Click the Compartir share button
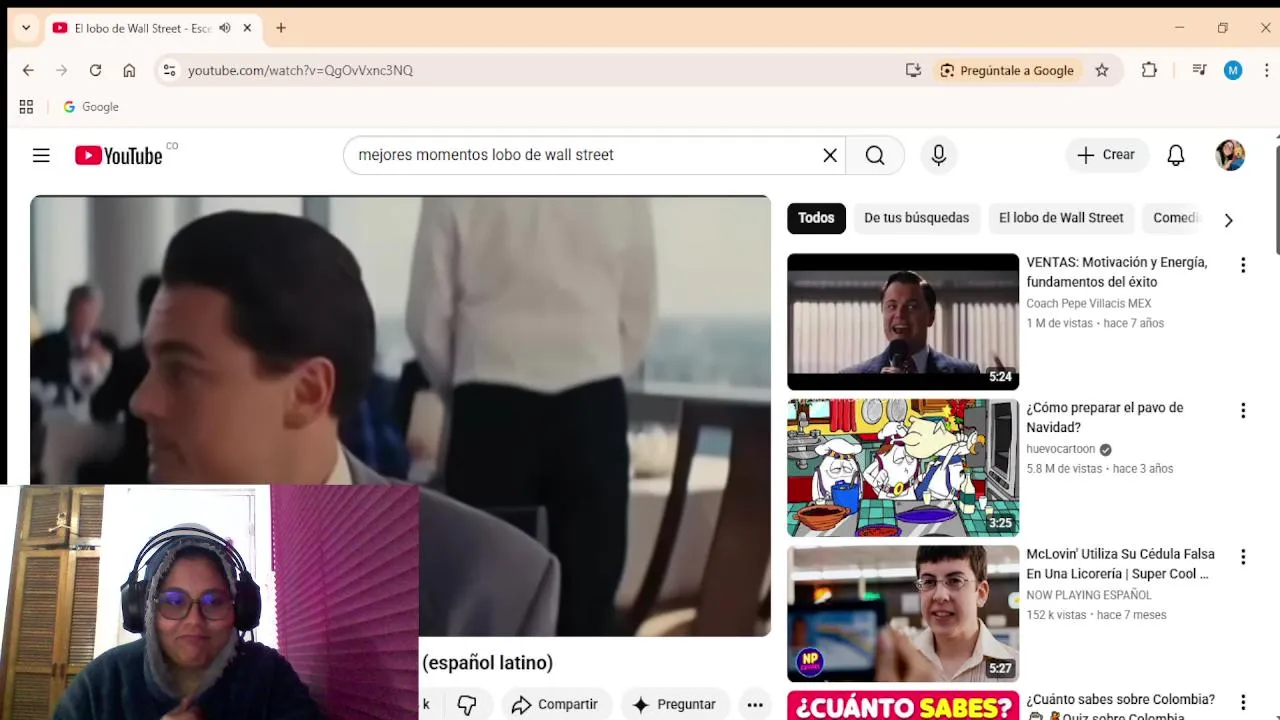This screenshot has width=1280, height=720. click(x=554, y=704)
